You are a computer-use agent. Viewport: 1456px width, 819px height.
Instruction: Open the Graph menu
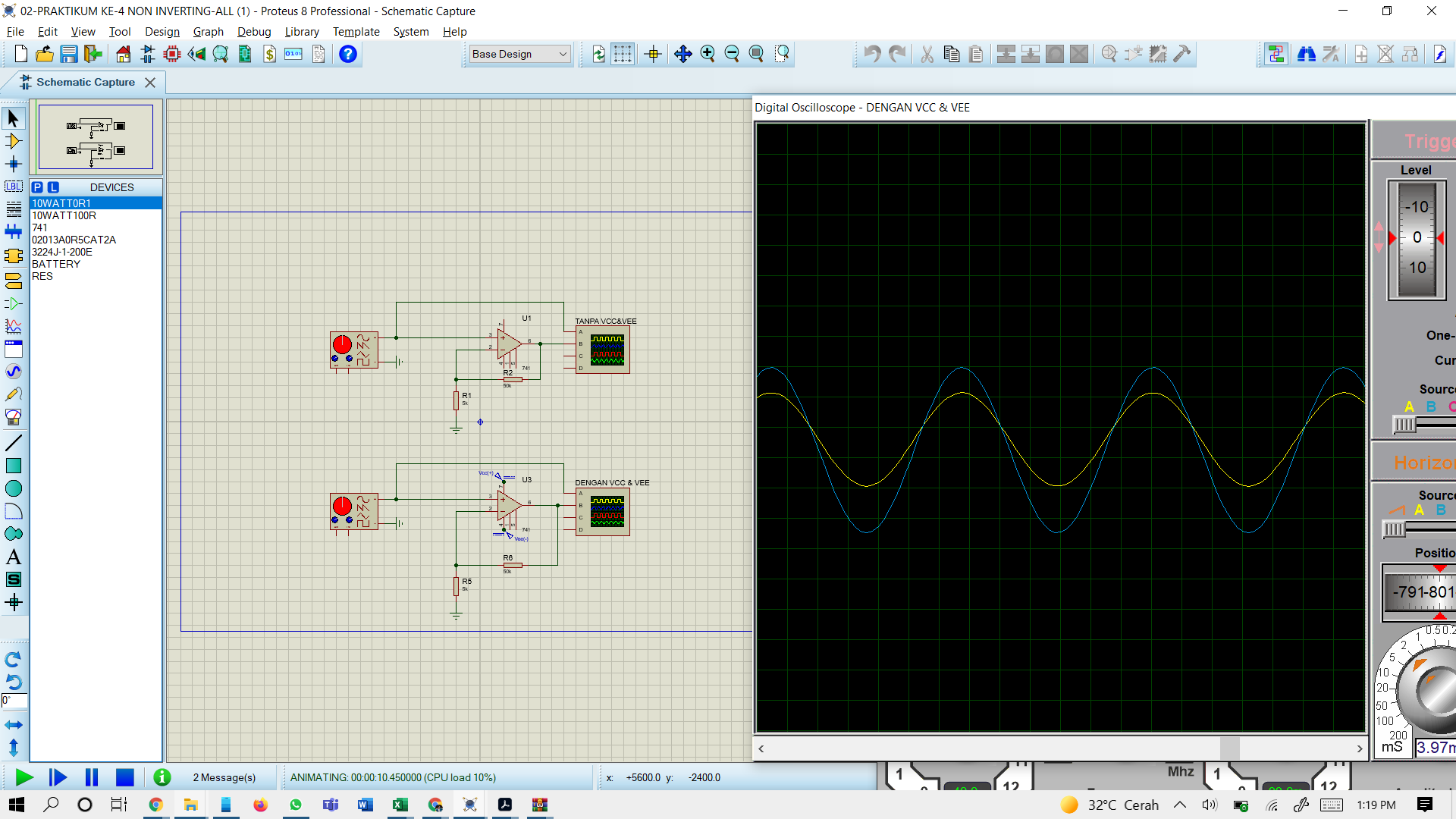208,32
